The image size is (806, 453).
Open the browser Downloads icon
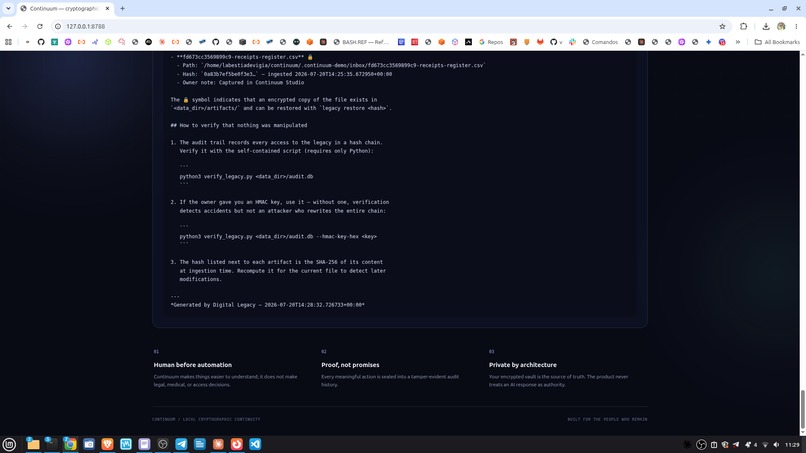click(765, 26)
